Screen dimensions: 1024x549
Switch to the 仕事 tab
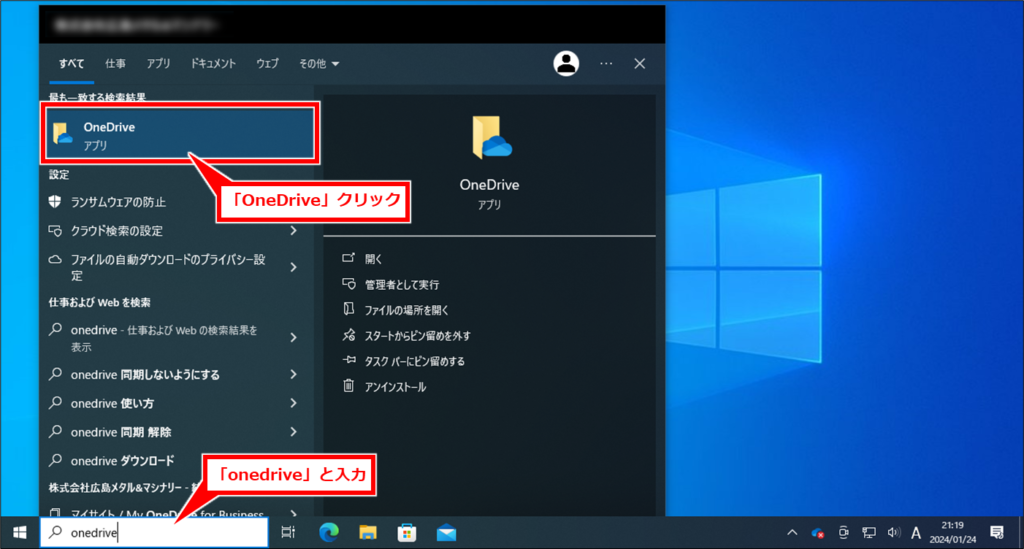(x=116, y=63)
